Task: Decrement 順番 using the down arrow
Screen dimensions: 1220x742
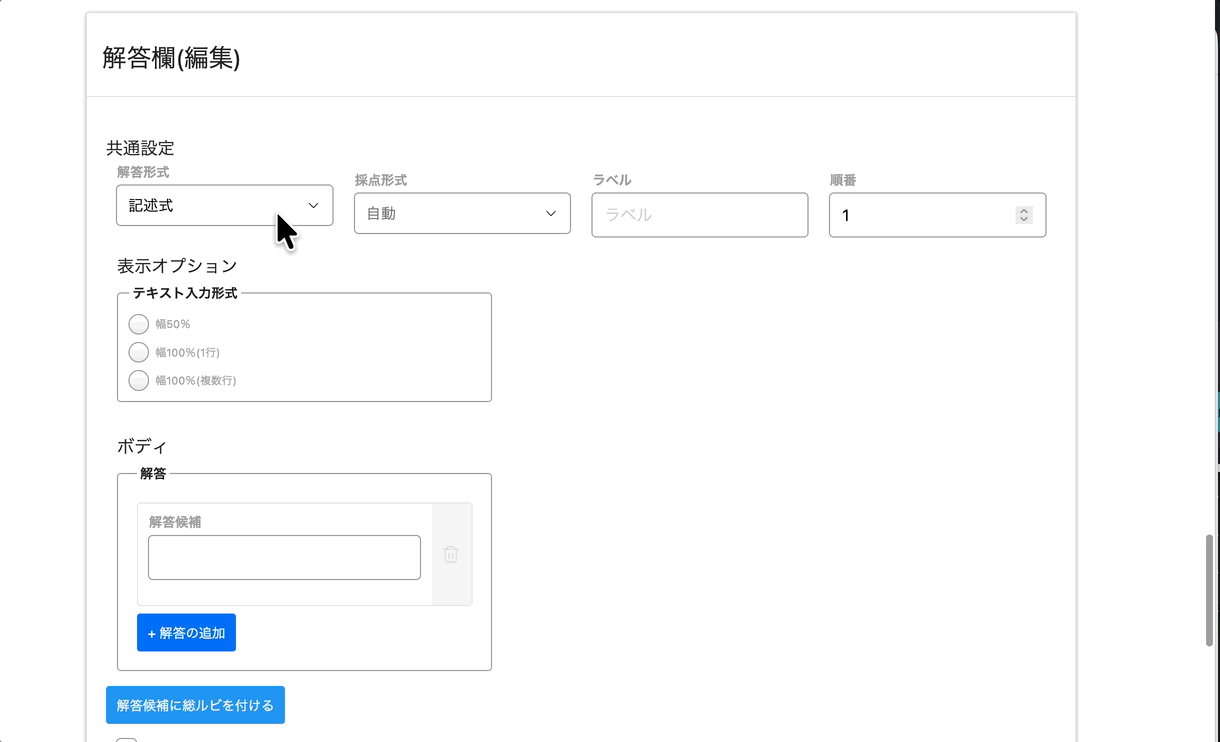Action: click(1023, 220)
